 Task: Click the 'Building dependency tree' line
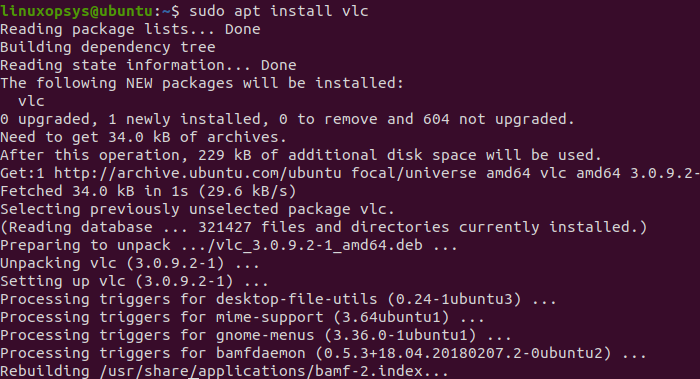(x=108, y=47)
